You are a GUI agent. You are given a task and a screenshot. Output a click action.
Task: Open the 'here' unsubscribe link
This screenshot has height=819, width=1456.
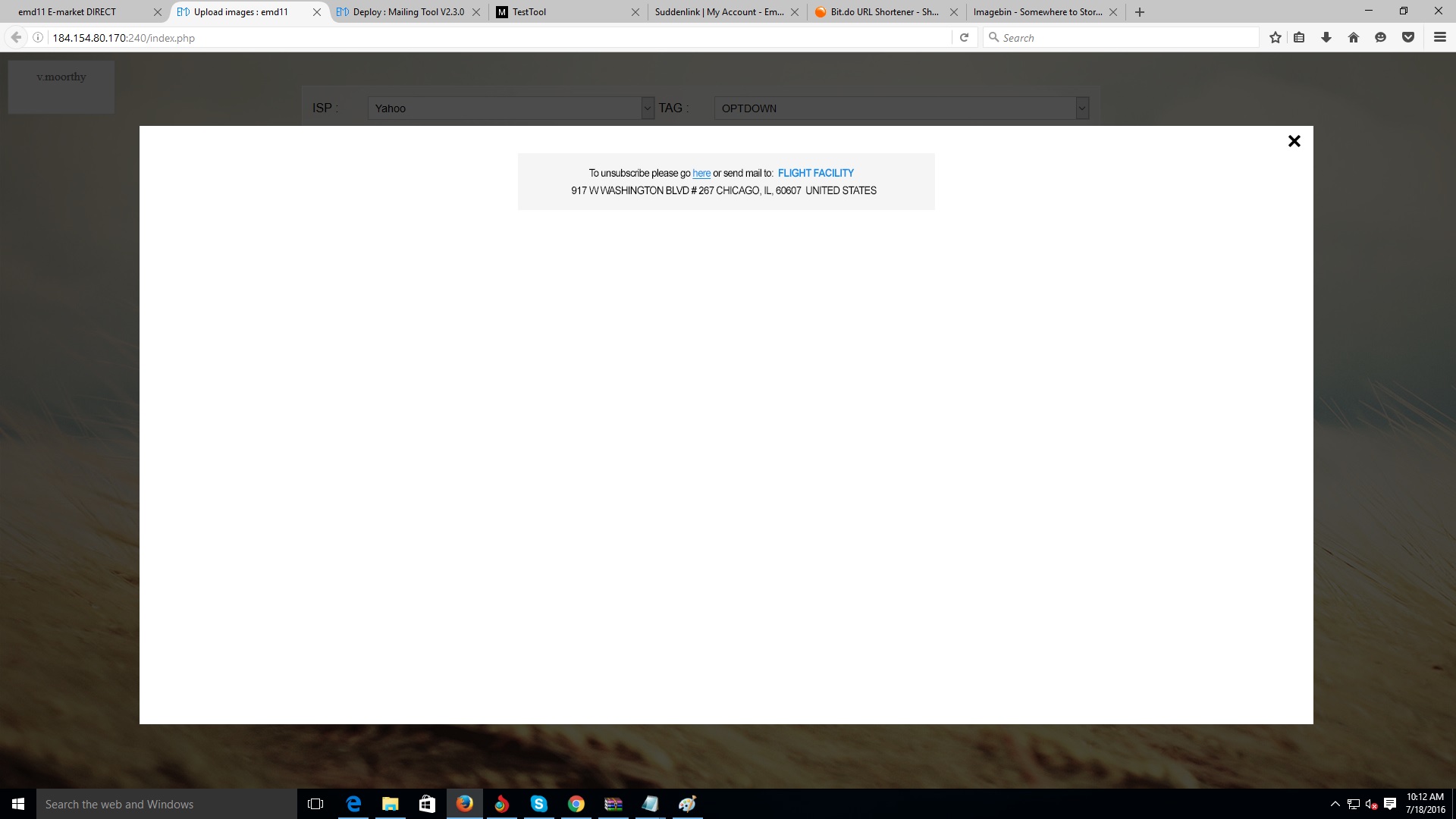coord(701,173)
